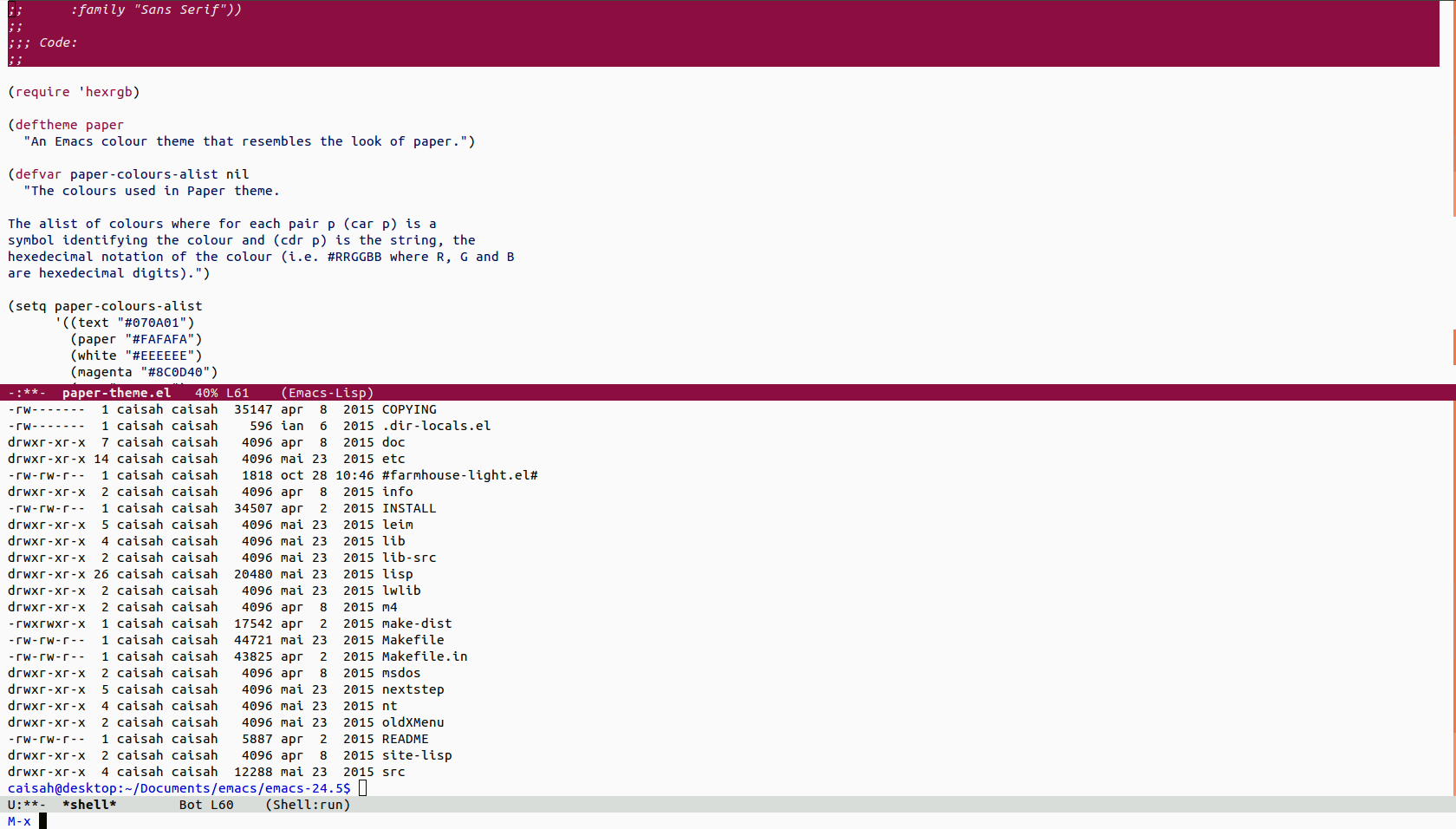
Task: Click the -:**- modified status in top mode line
Action: (27, 393)
